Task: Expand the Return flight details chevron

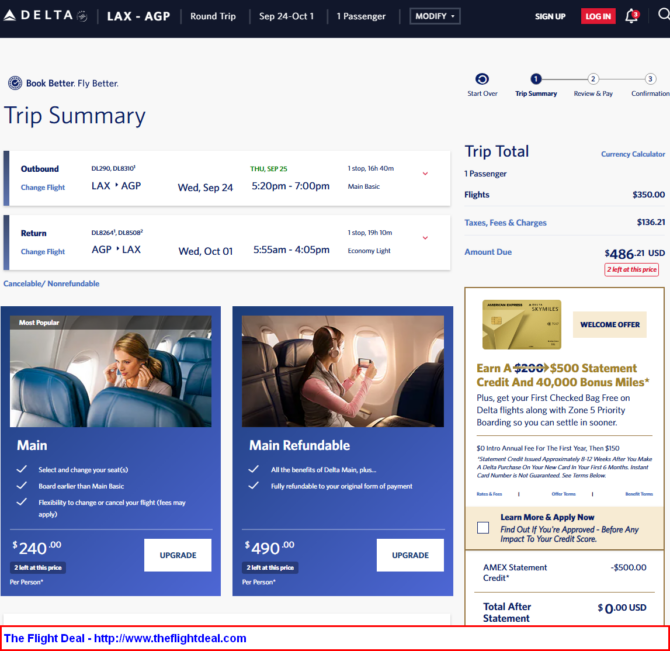Action: 425,238
